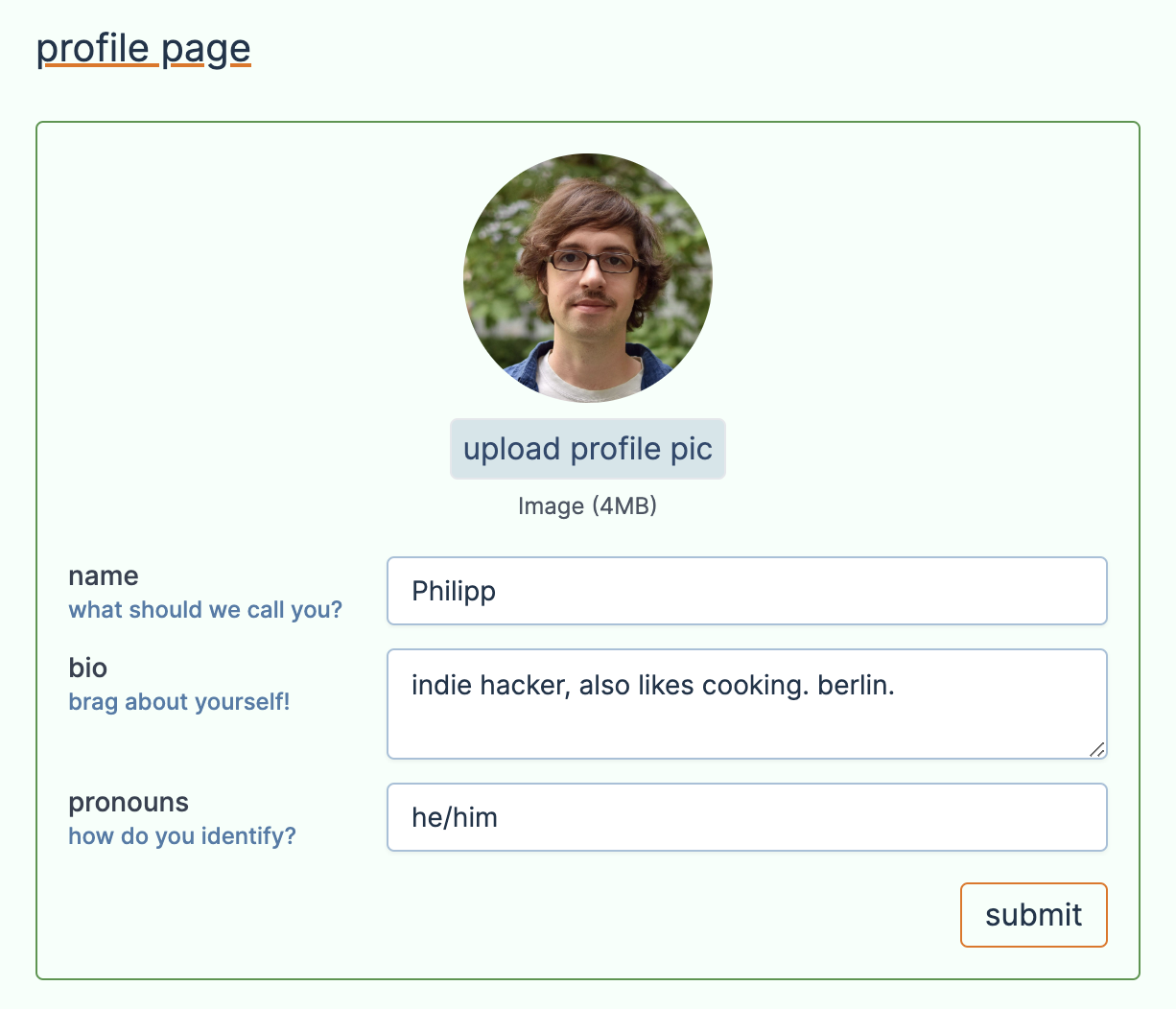This screenshot has height=1009, width=1176.
Task: Click the 'brag about yourself!' hint text
Action: (x=179, y=702)
